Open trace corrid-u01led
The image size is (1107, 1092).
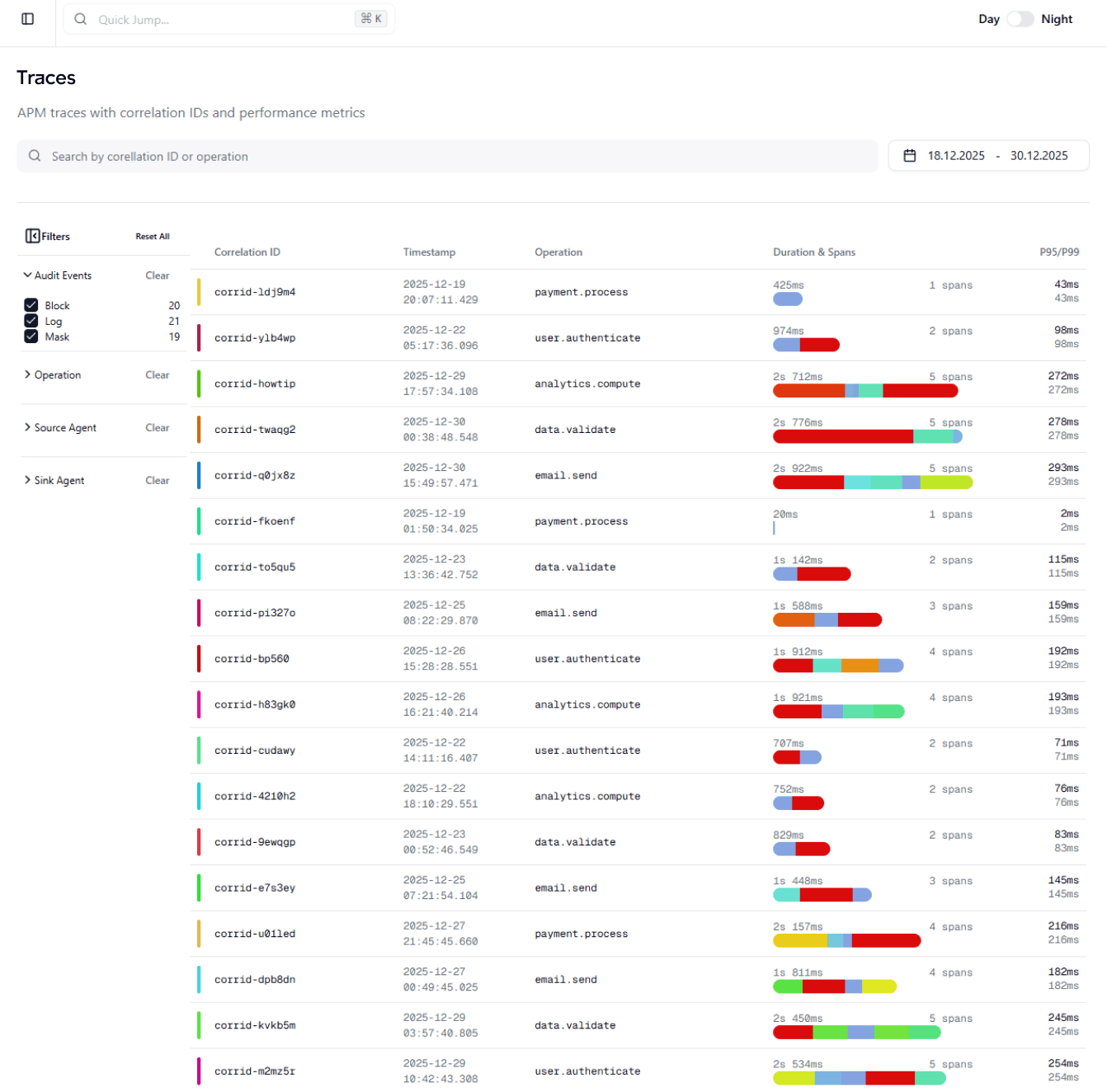[255, 934]
